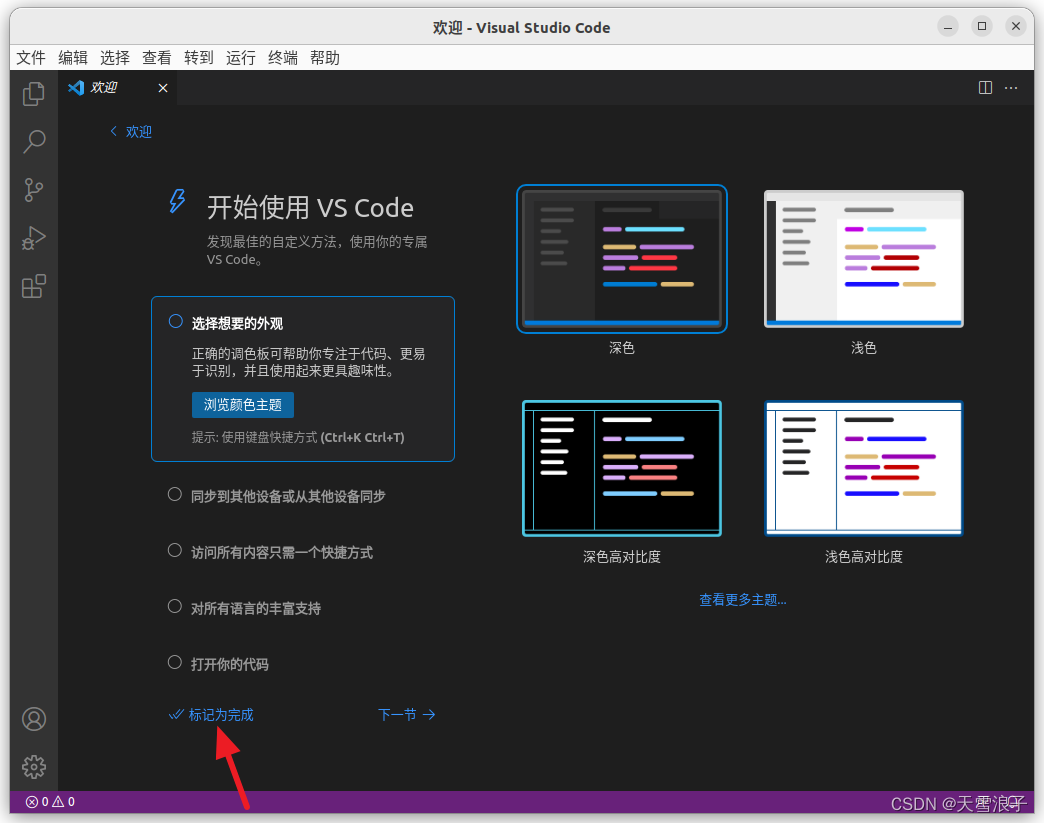Image resolution: width=1044 pixels, height=823 pixels.
Task: Expand the 打开你的代码 step
Action: click(x=229, y=664)
